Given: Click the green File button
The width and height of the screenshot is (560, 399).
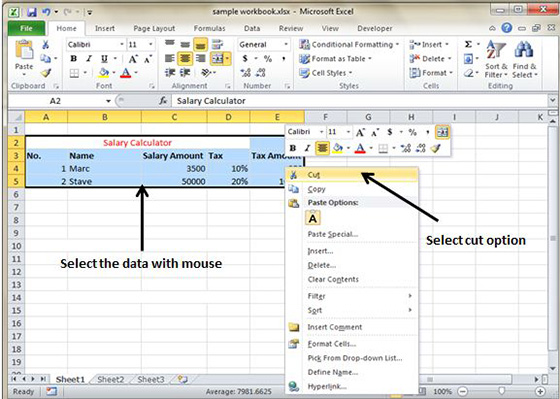Looking at the screenshot, I should point(26,28).
